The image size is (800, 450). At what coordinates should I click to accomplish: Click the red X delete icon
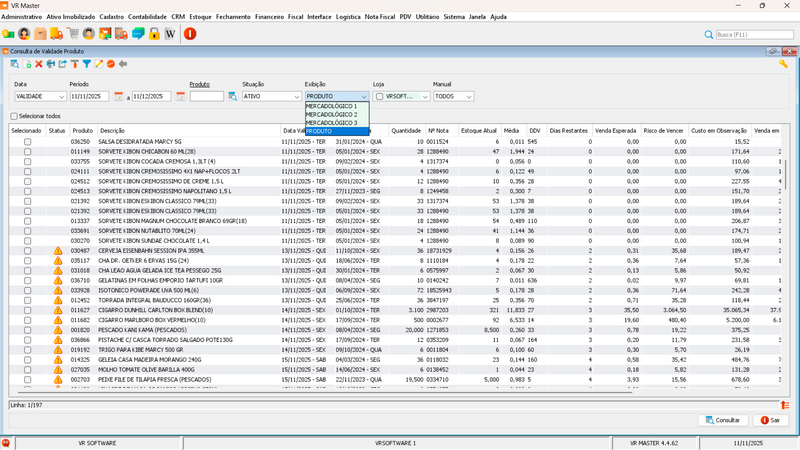39,64
